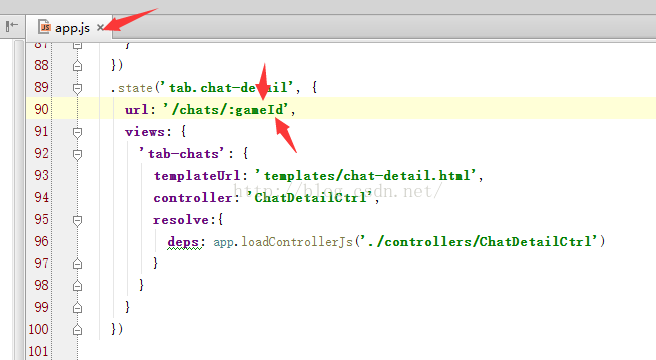Click the '/chats/:gameId' url string

tap(226, 110)
